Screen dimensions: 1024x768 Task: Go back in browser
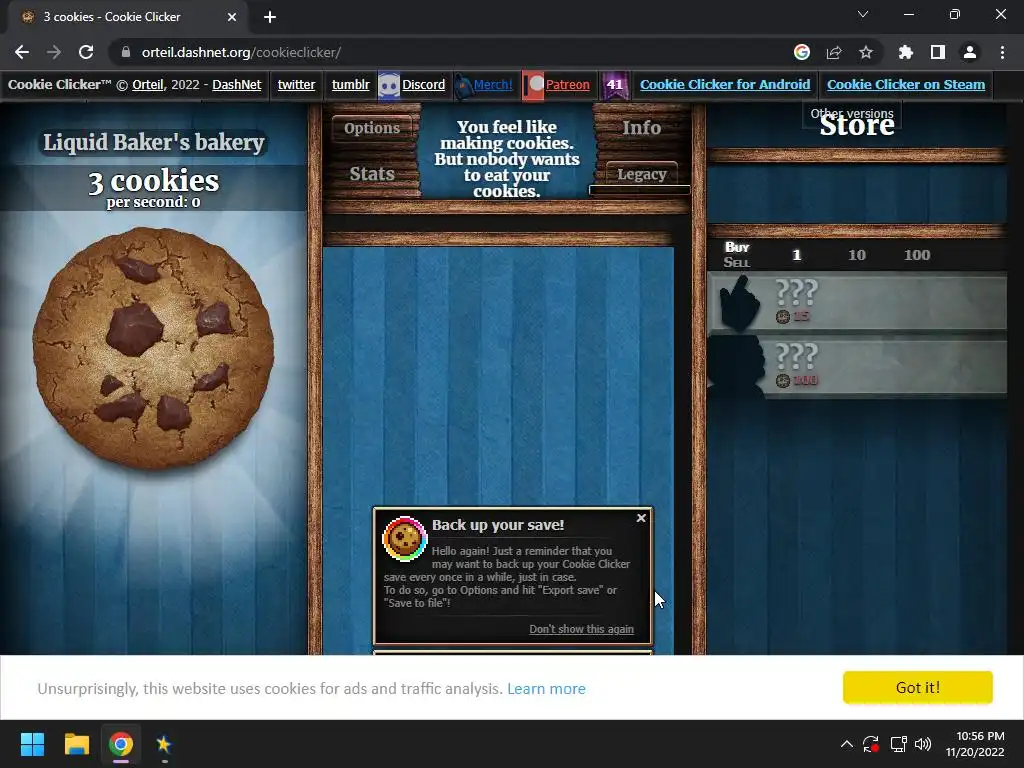tap(22, 52)
